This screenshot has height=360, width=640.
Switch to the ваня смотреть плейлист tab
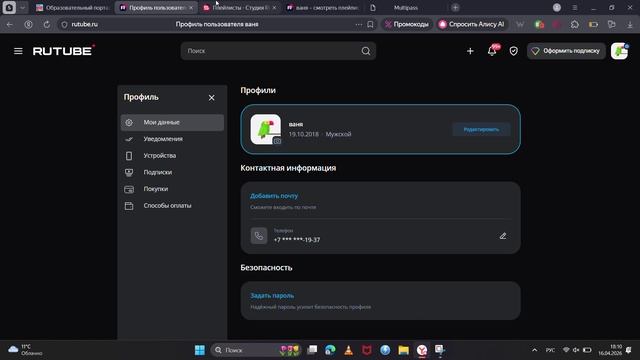[322, 7]
